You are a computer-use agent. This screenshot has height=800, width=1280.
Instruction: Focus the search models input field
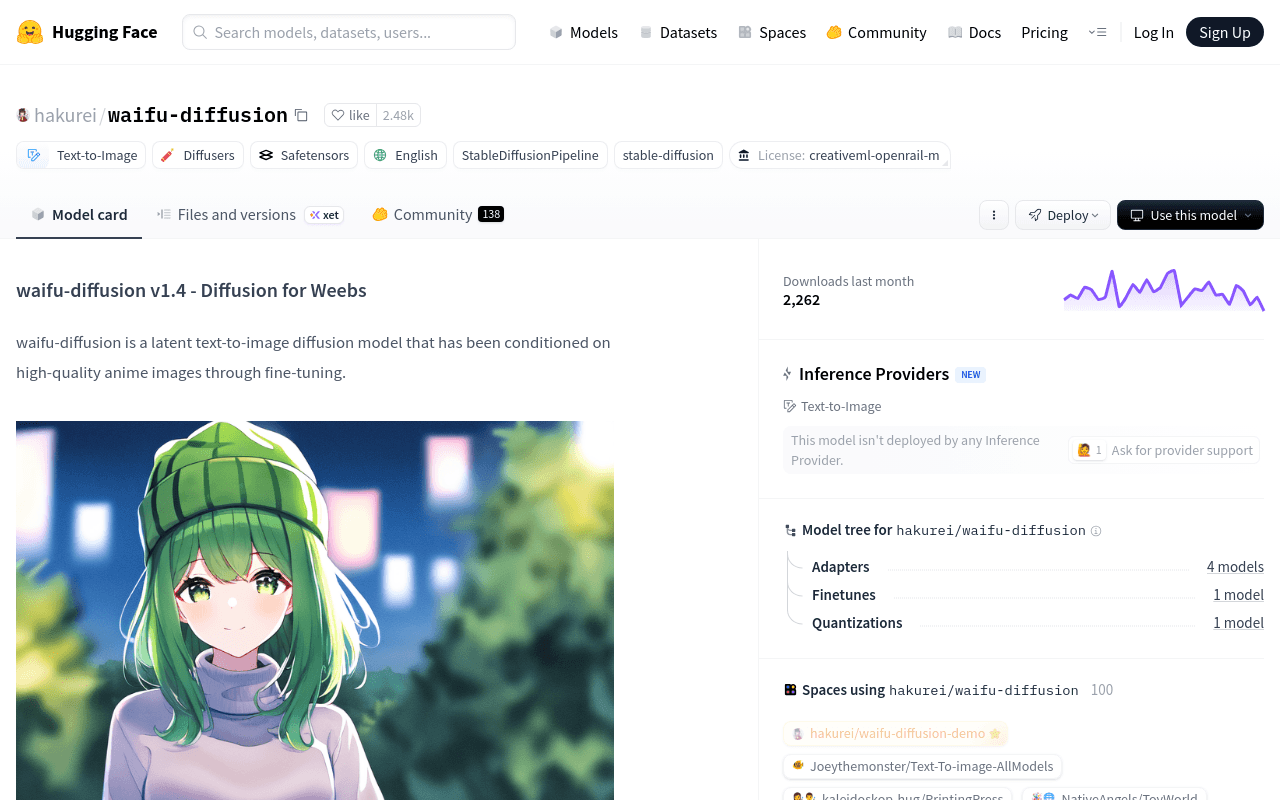pyautogui.click(x=349, y=32)
